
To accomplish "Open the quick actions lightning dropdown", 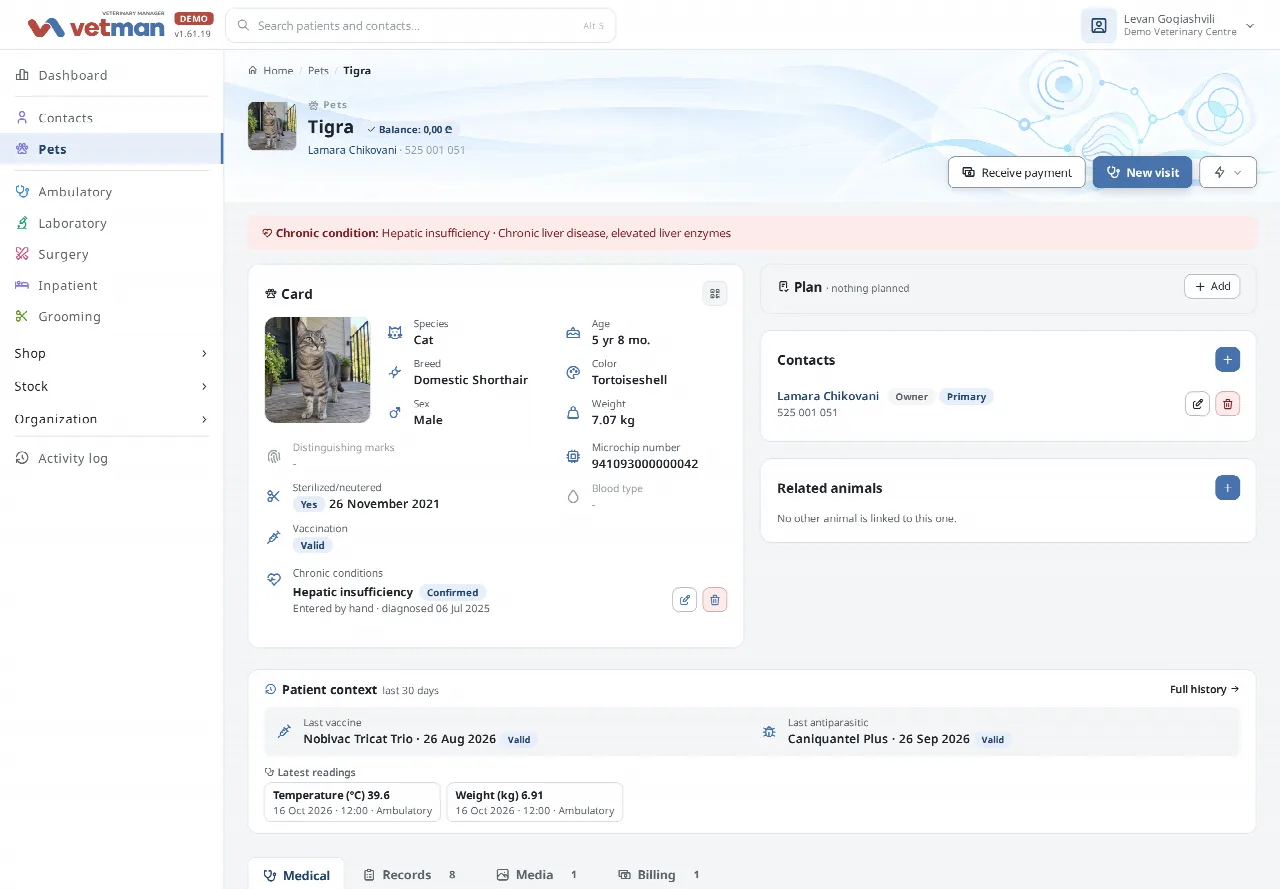I will tap(1228, 172).
